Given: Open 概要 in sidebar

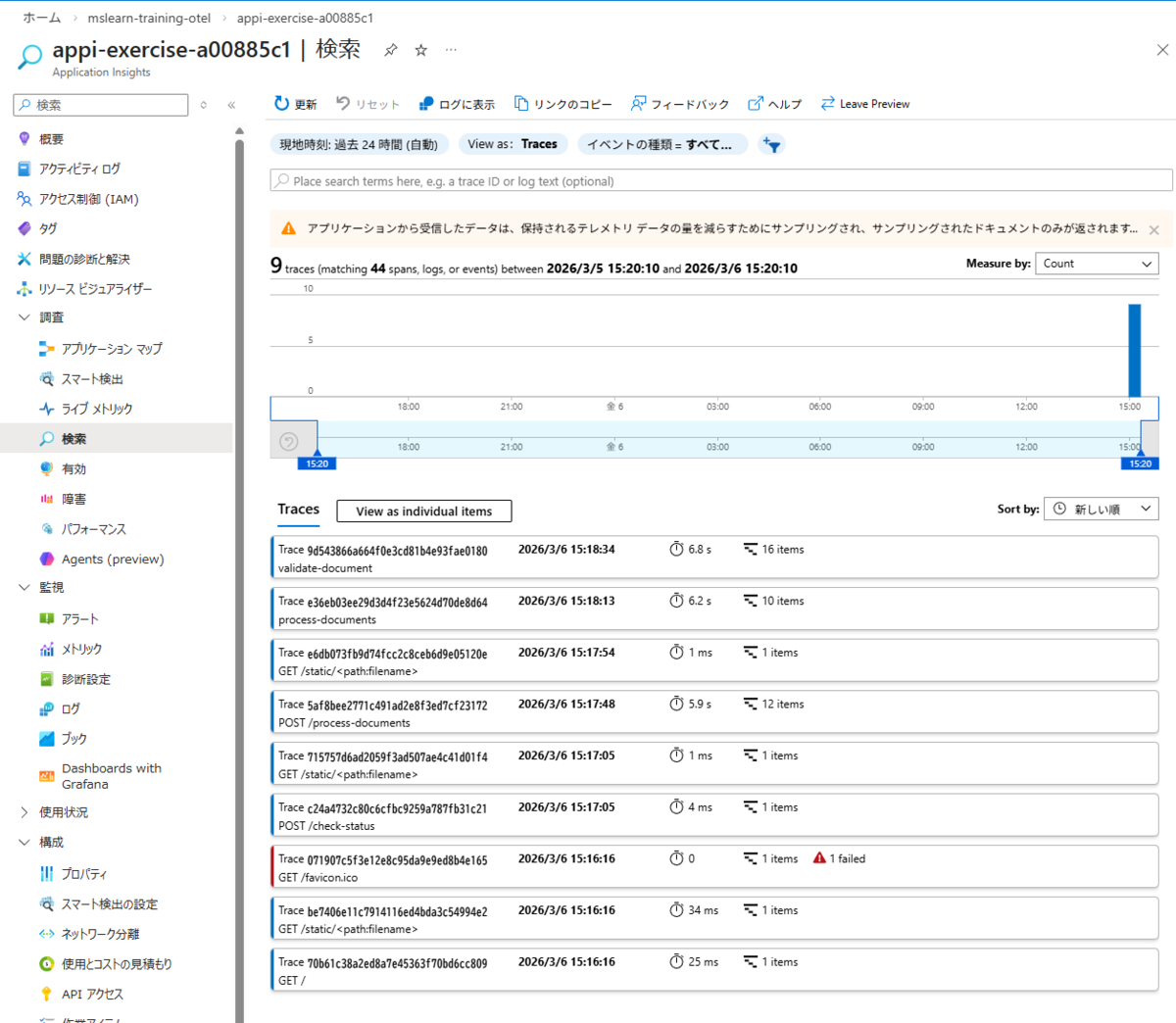Looking at the screenshot, I should 51,139.
